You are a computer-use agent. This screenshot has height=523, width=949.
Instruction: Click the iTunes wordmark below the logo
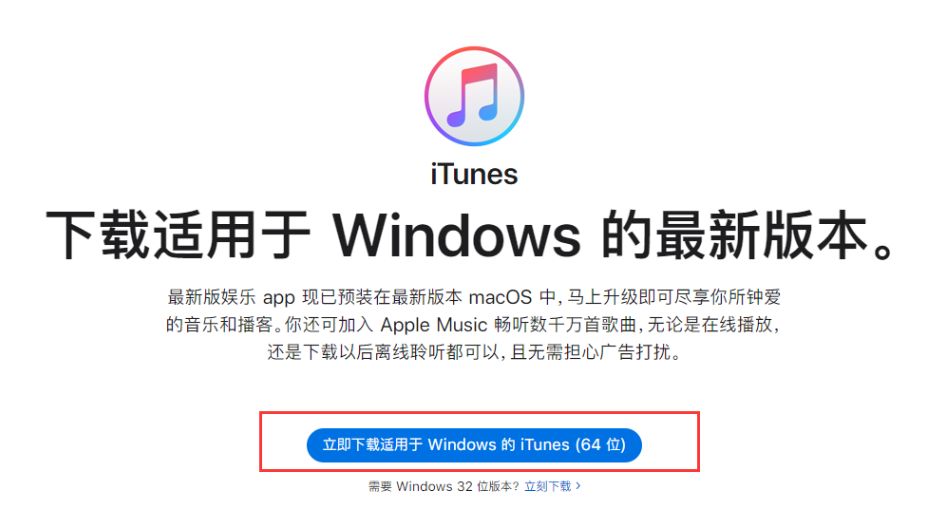coord(474,174)
